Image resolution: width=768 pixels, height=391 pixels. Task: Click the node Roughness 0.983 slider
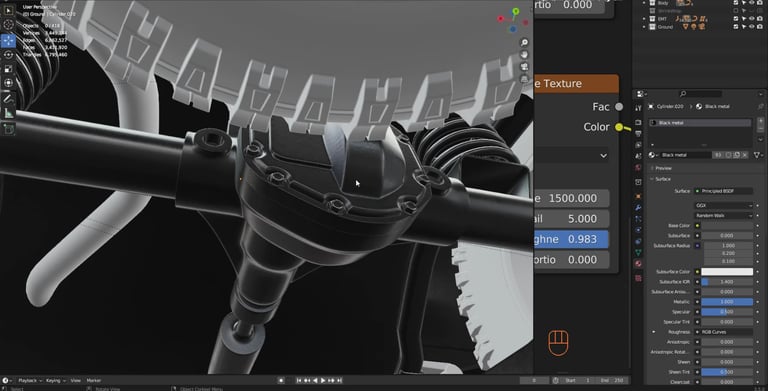(572, 239)
